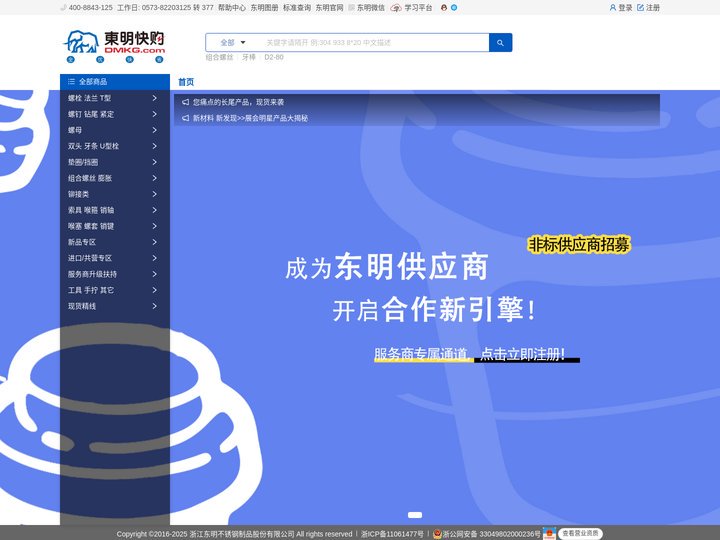720x540 pixels.
Task: Click the 组合螺丝 hot search keyword
Action: coord(219,57)
